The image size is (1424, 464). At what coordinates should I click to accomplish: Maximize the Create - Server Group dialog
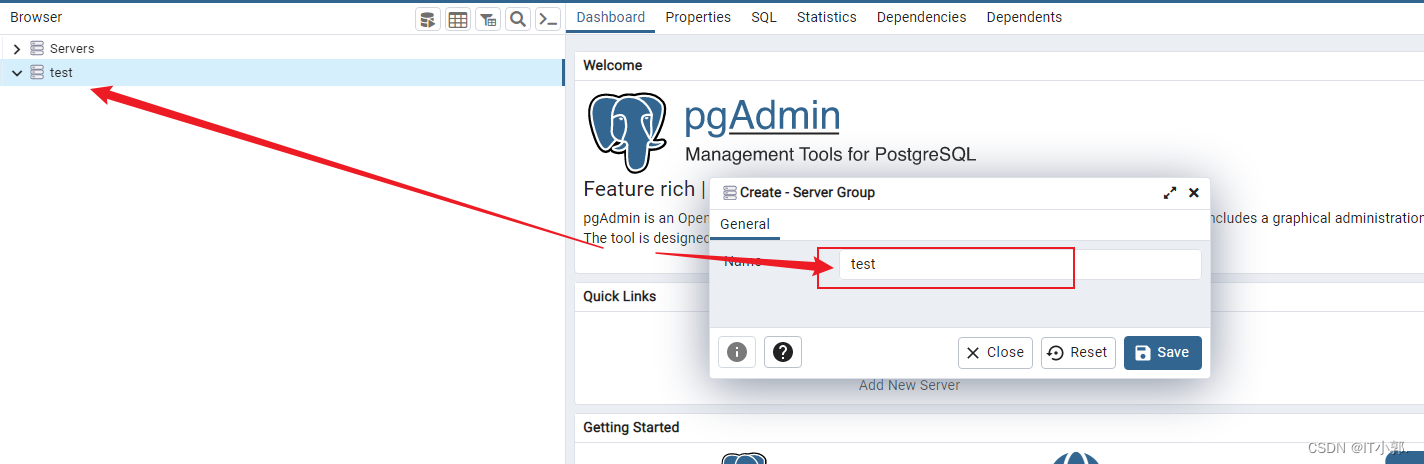coord(1170,193)
